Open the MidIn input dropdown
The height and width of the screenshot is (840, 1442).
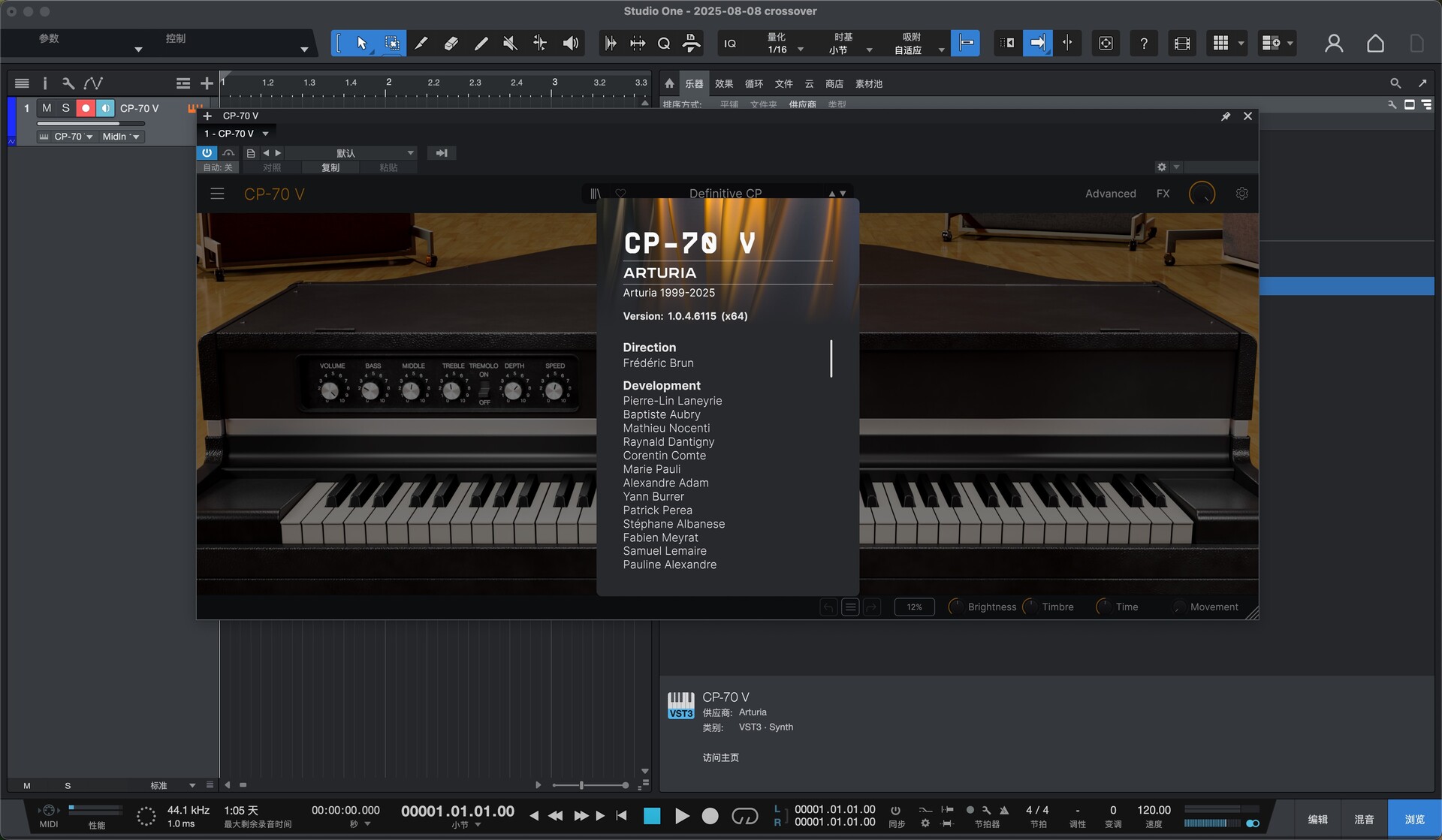(120, 137)
